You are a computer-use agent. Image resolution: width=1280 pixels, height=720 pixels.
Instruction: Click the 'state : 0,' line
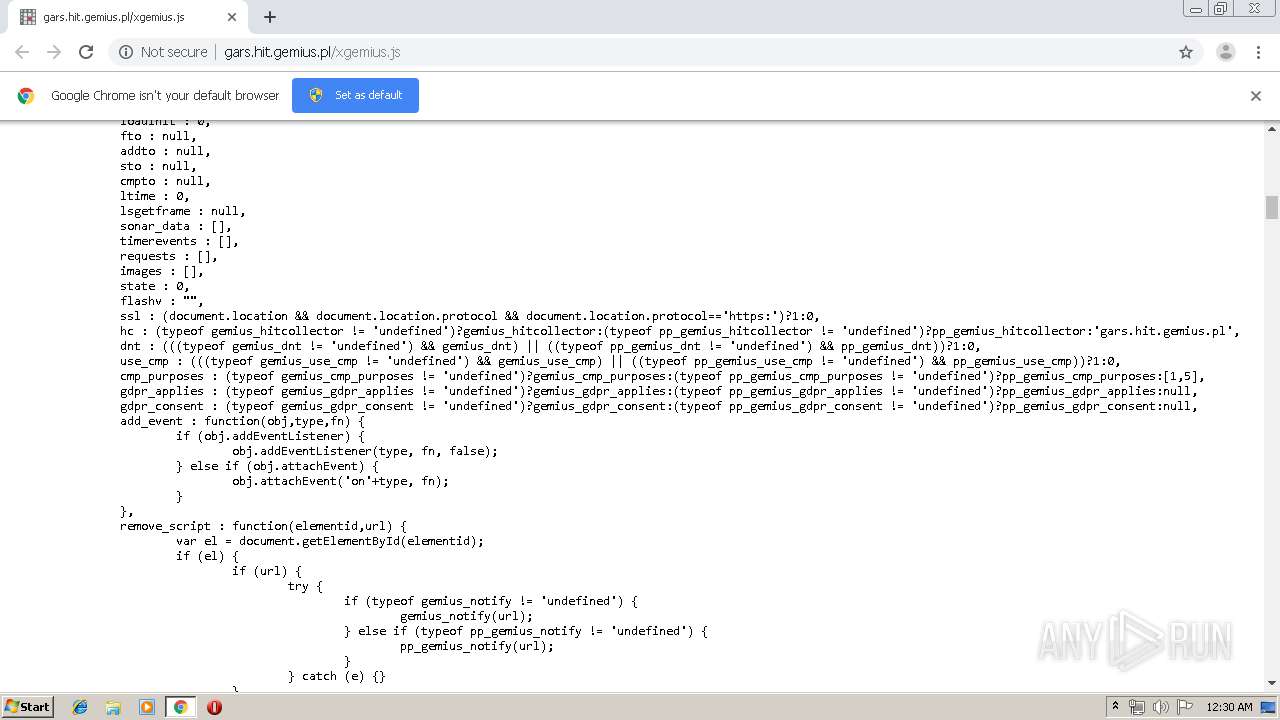155,286
